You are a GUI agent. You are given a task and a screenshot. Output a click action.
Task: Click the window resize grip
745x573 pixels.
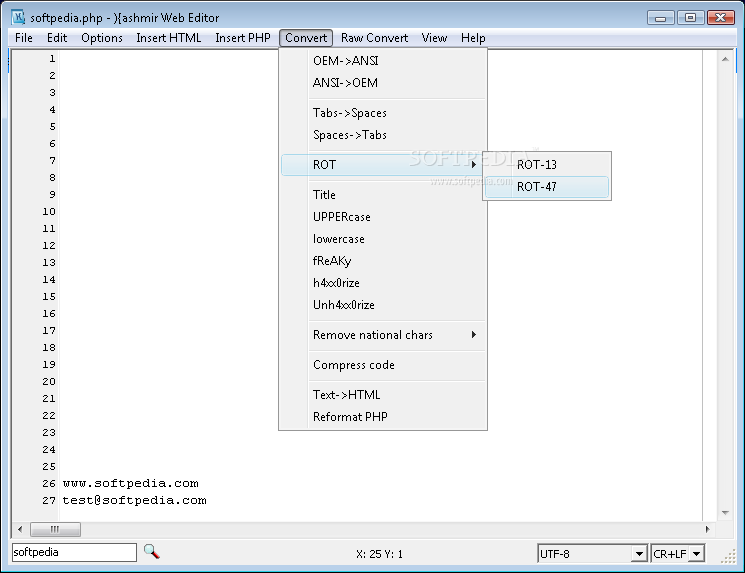pos(728,556)
